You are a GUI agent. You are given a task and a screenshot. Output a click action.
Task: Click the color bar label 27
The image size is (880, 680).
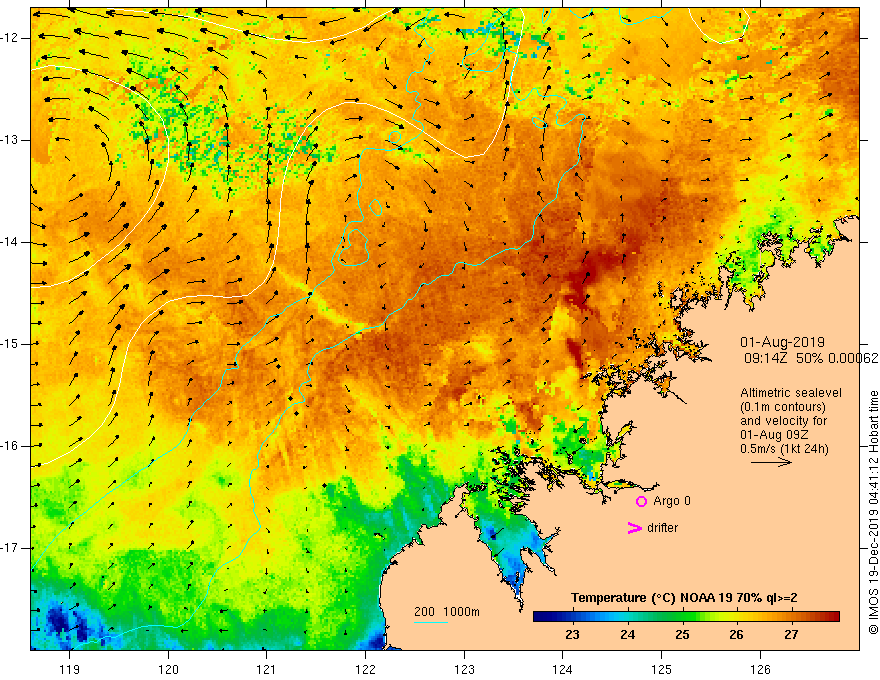[791, 635]
